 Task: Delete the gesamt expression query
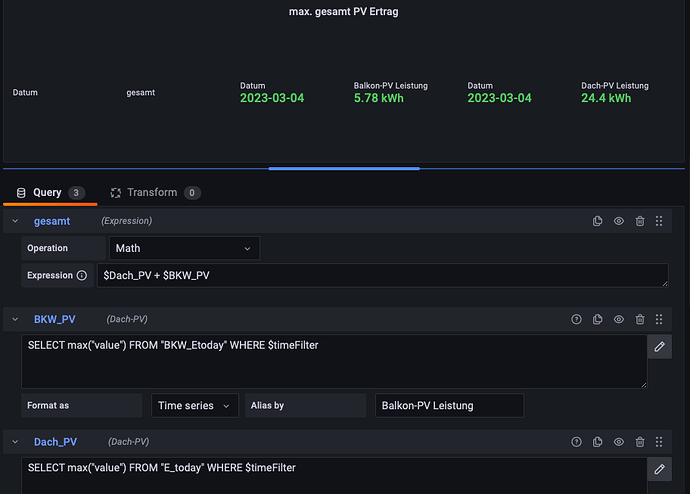pyautogui.click(x=640, y=221)
